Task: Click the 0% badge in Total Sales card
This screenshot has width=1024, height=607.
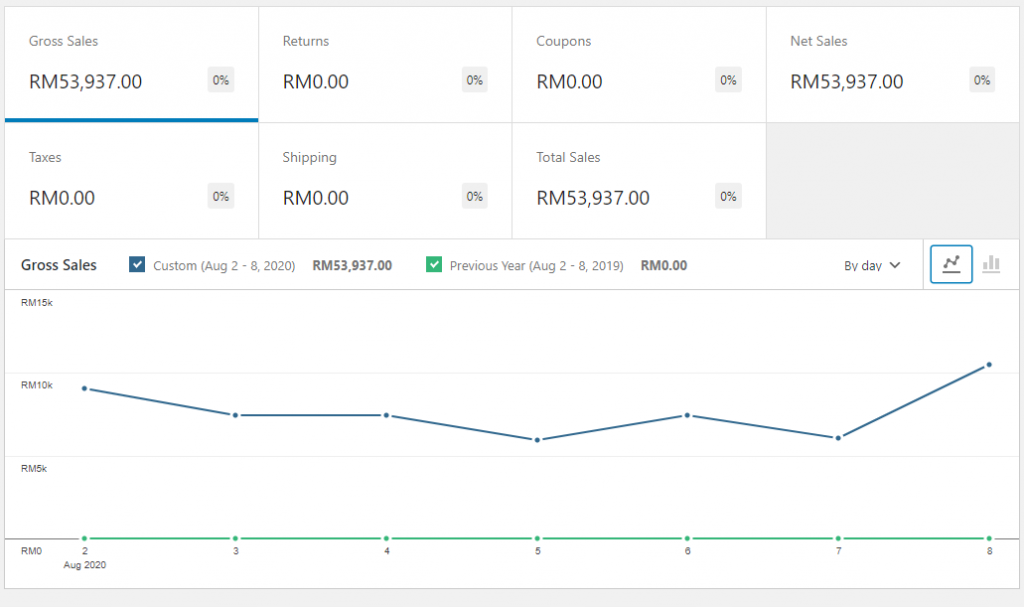Action: 728,197
